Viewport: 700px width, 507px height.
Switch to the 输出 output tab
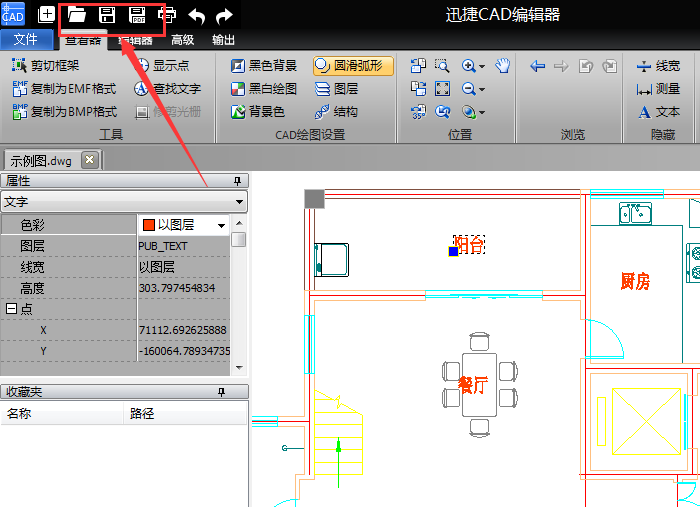(224, 40)
